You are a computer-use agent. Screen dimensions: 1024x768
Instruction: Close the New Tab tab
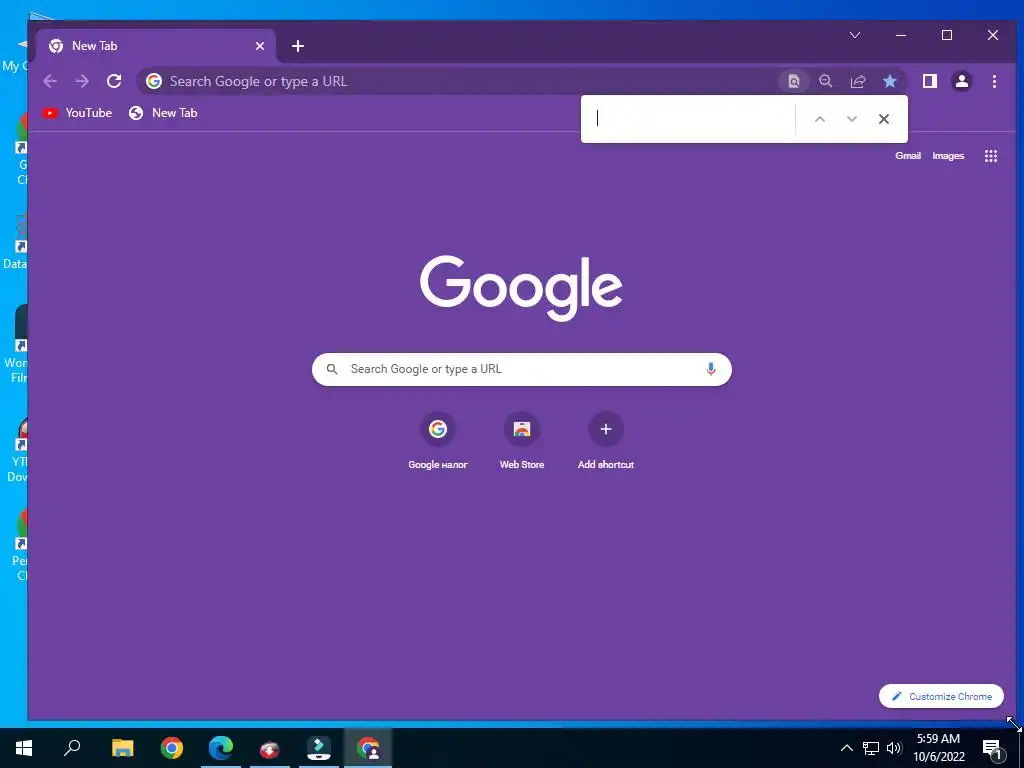click(x=260, y=46)
